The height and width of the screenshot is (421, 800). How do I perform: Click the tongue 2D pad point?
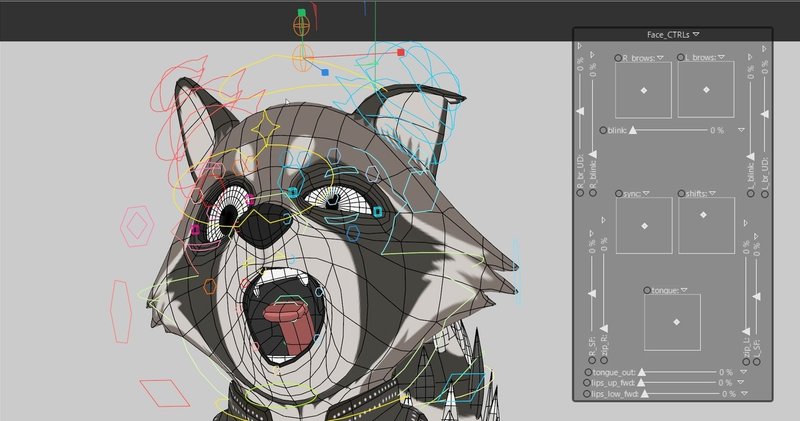tap(677, 322)
